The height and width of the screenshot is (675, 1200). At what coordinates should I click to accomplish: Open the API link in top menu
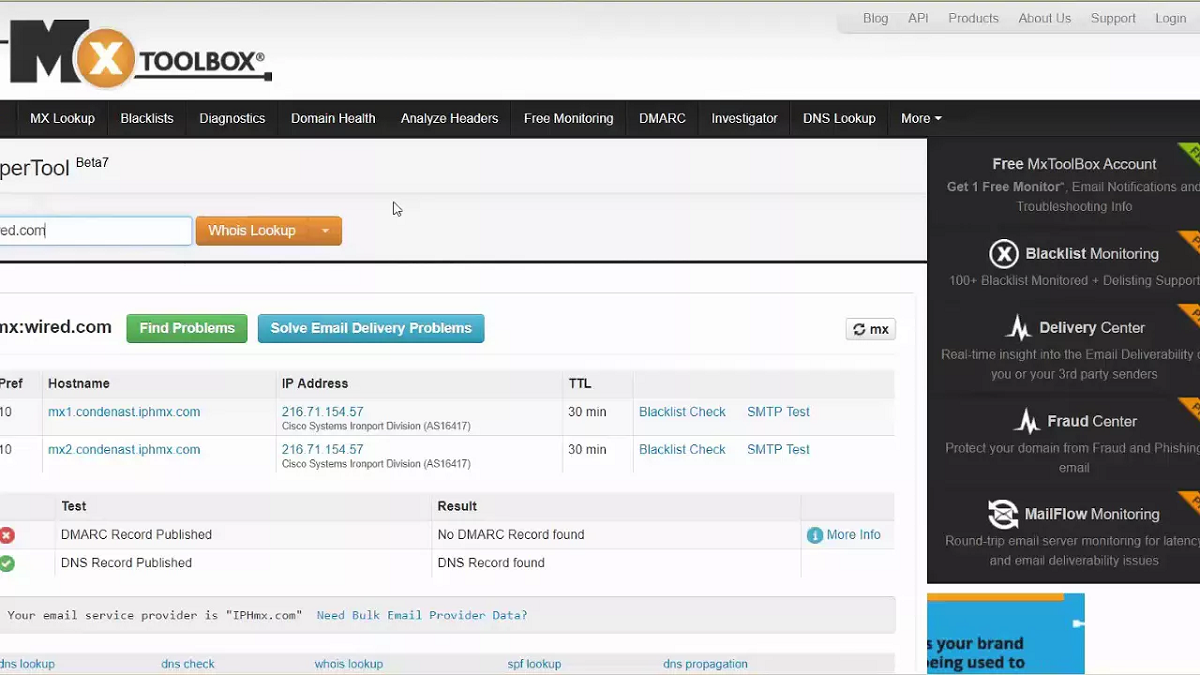(x=918, y=18)
